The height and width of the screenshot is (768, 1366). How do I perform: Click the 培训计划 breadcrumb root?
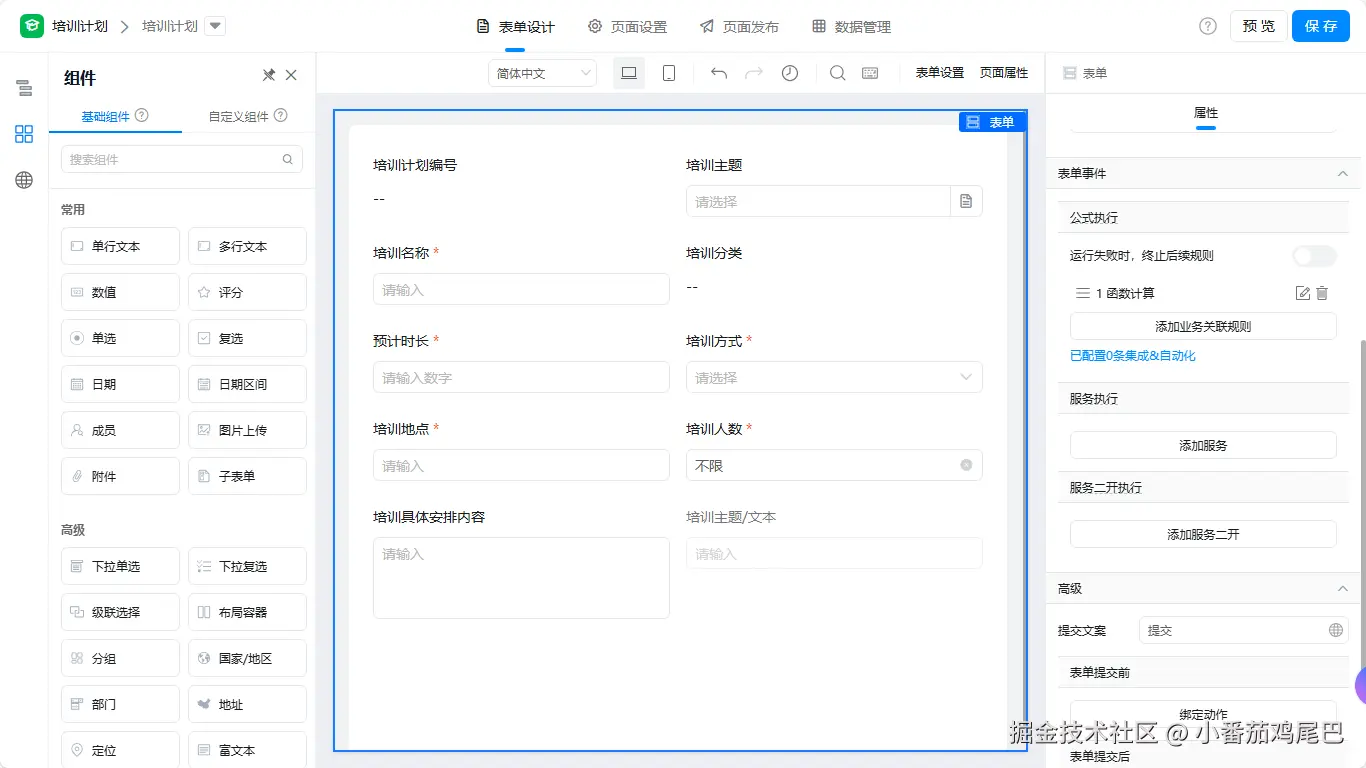point(80,26)
